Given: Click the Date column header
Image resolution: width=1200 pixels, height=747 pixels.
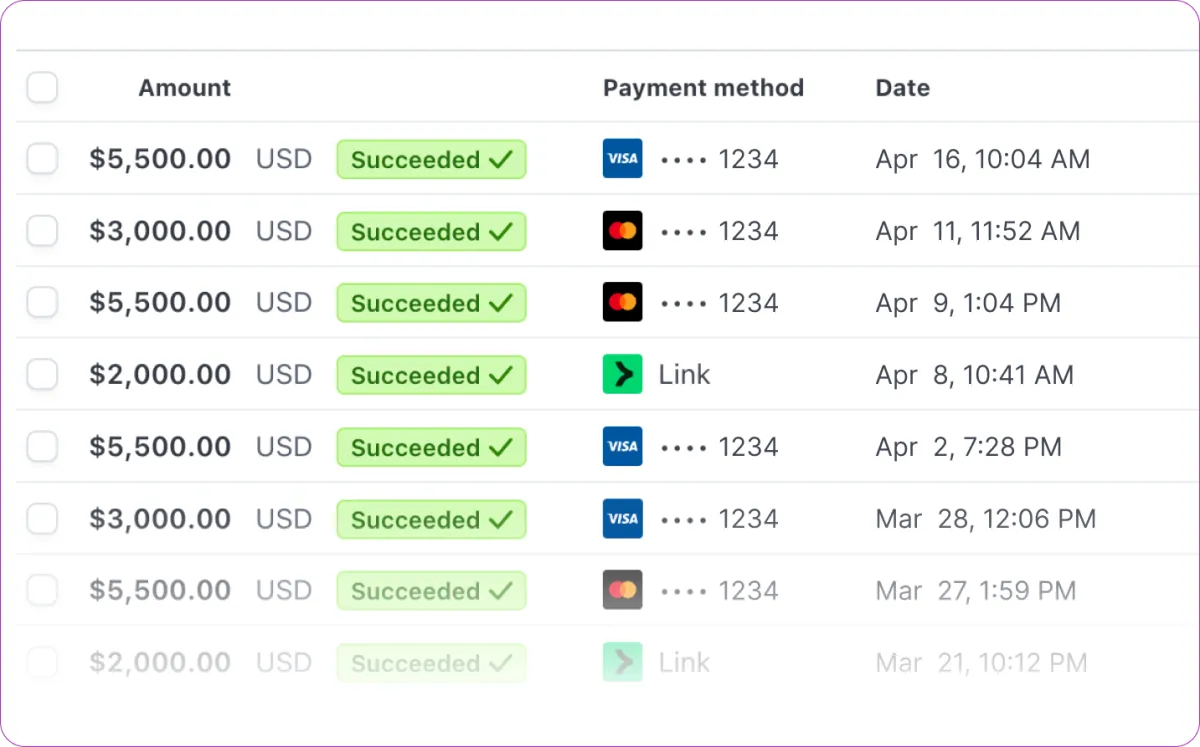Looking at the screenshot, I should pos(903,88).
